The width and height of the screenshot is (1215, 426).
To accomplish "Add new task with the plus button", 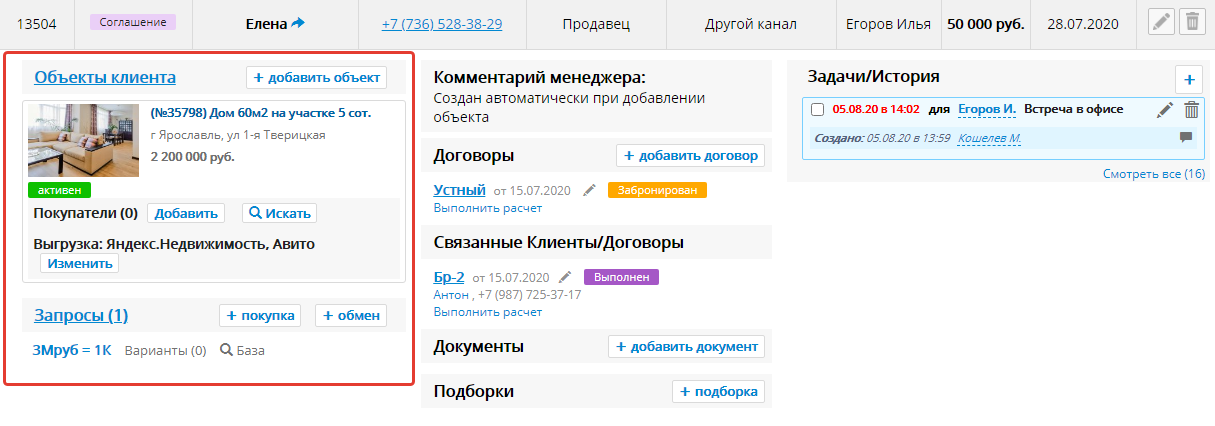I will (x=1189, y=79).
